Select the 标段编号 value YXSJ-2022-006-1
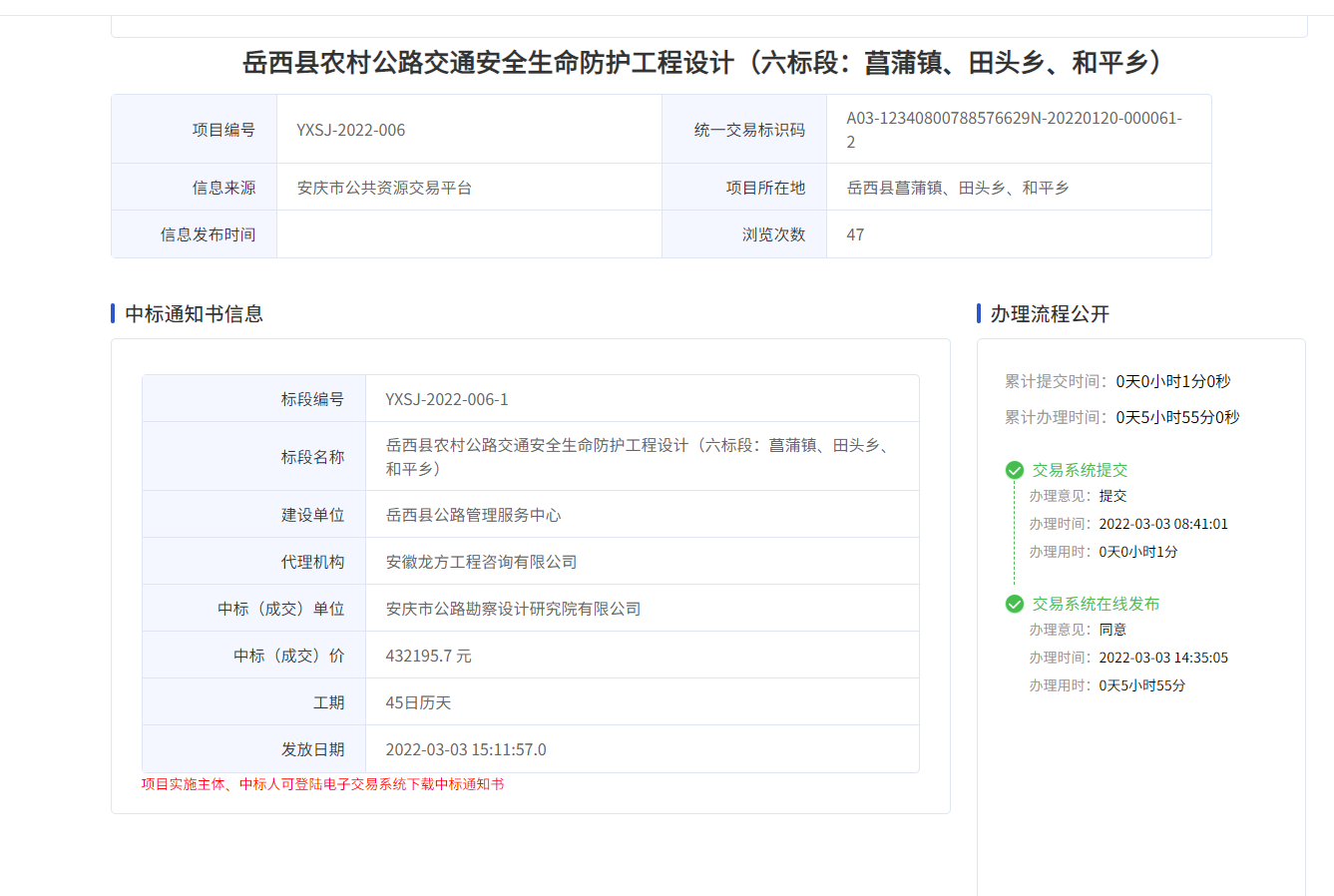The image size is (1334, 896). pyautogui.click(x=447, y=399)
